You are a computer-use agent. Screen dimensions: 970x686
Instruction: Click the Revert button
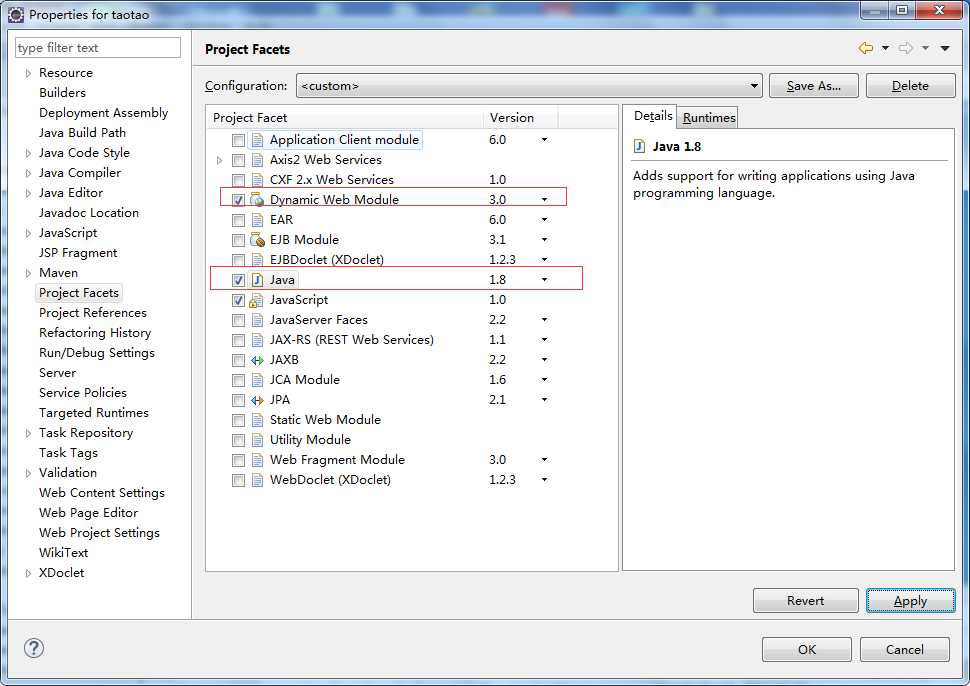805,601
